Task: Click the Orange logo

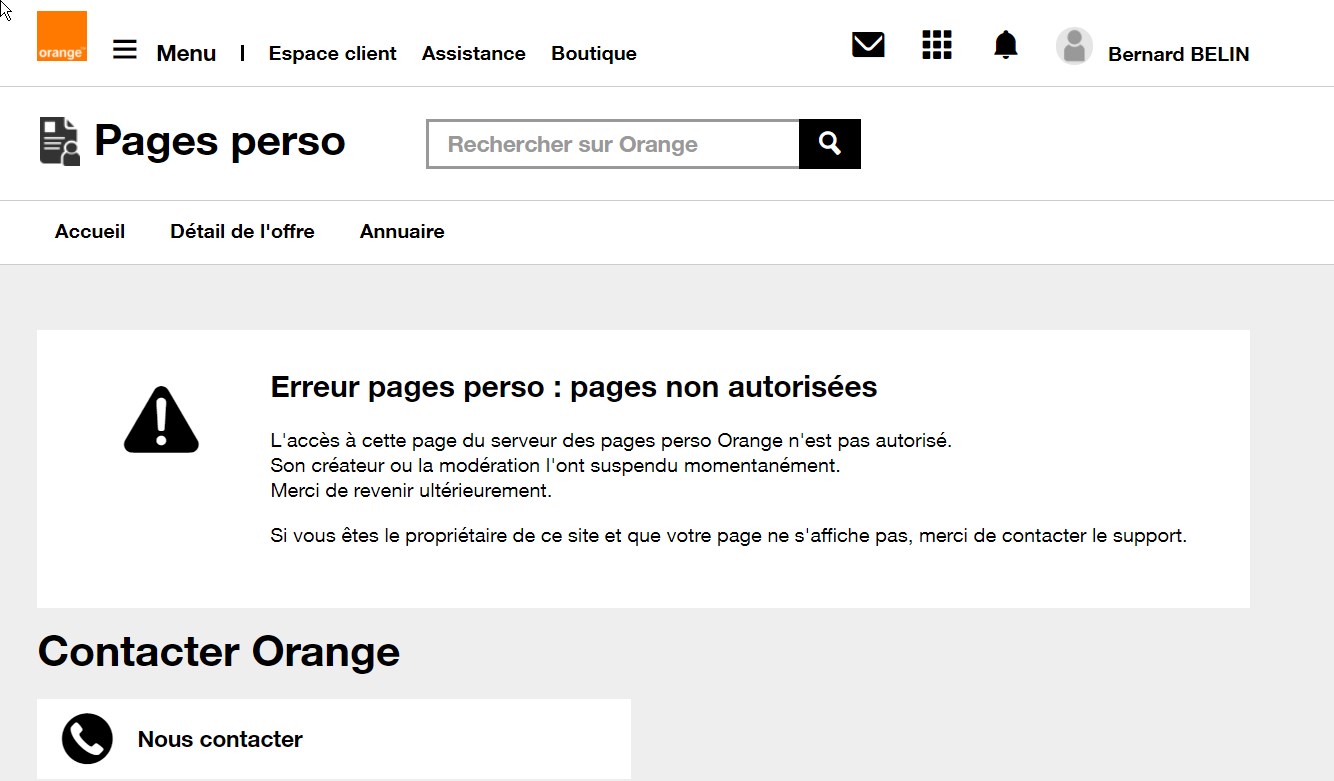Action: click(x=61, y=36)
